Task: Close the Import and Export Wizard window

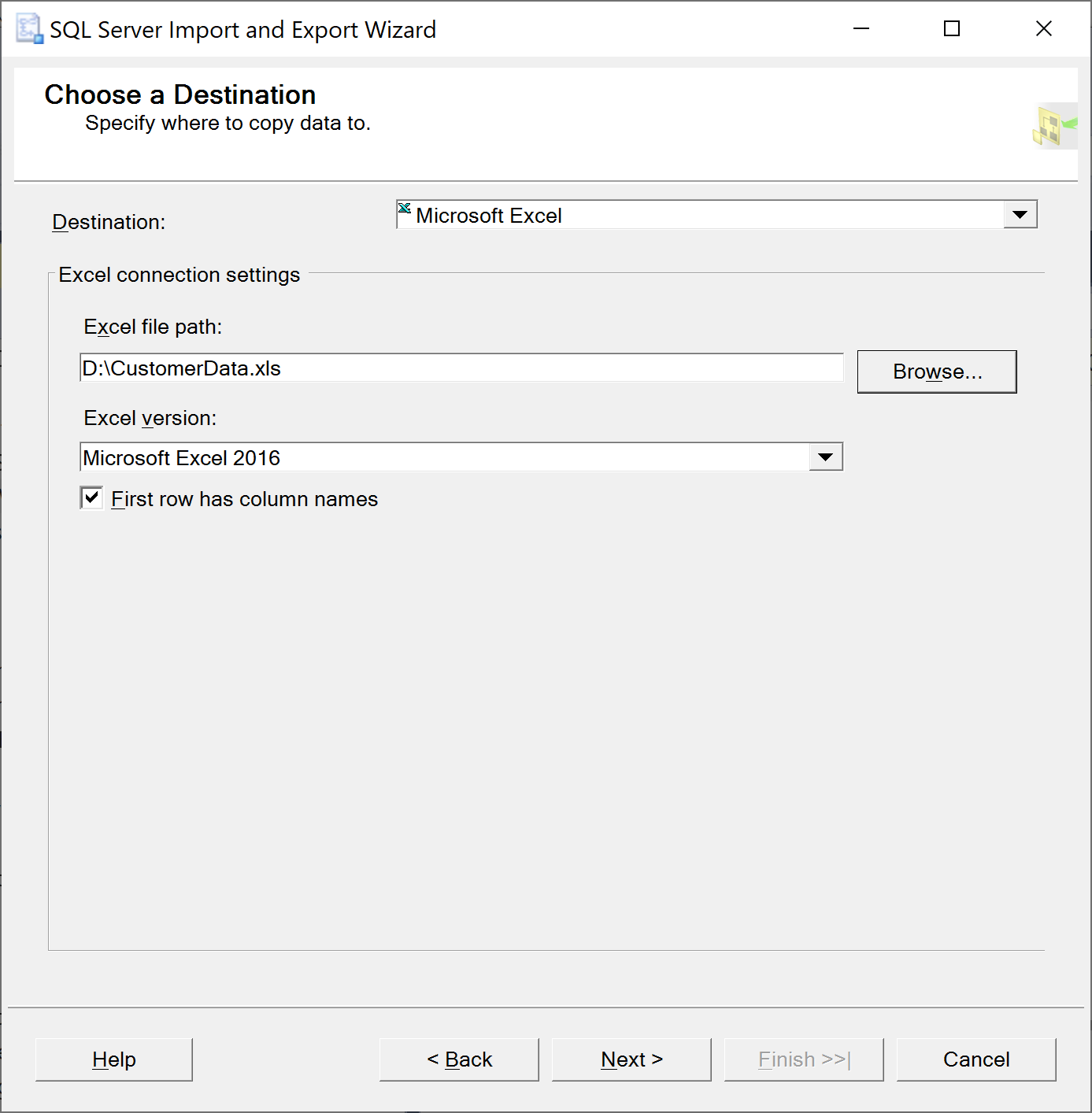Action: 1044,29
